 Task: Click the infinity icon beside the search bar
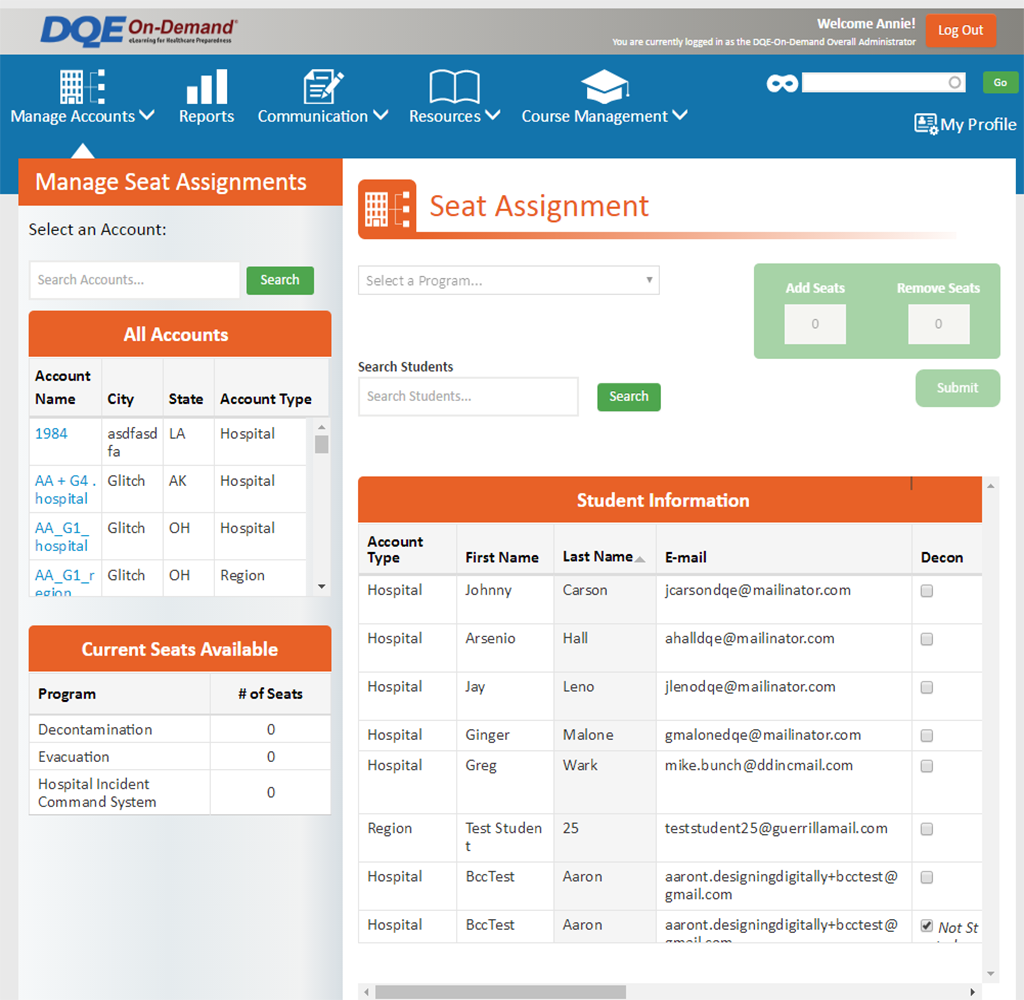click(x=783, y=83)
